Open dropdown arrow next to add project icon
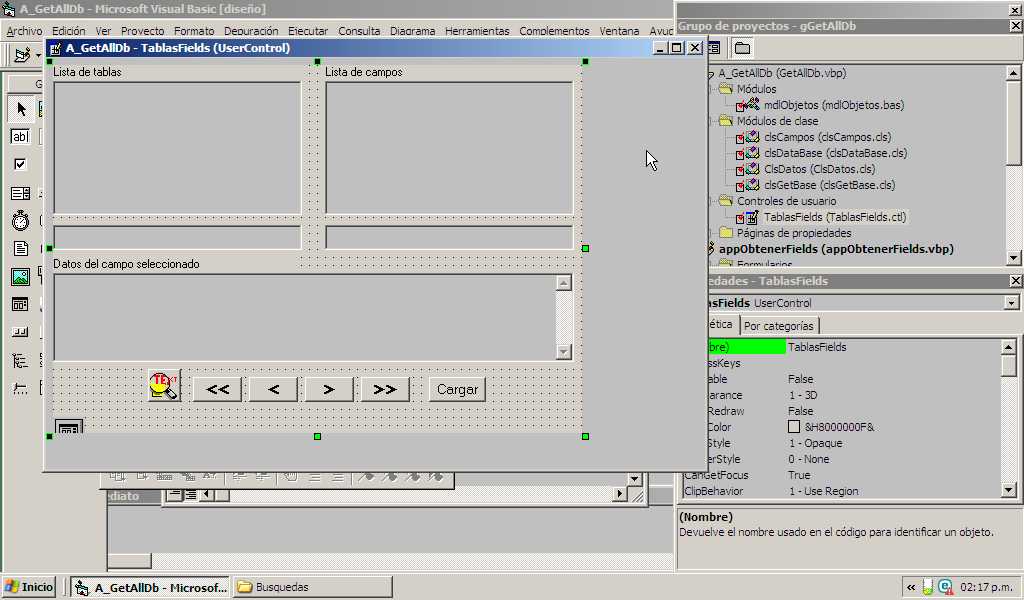 39,55
